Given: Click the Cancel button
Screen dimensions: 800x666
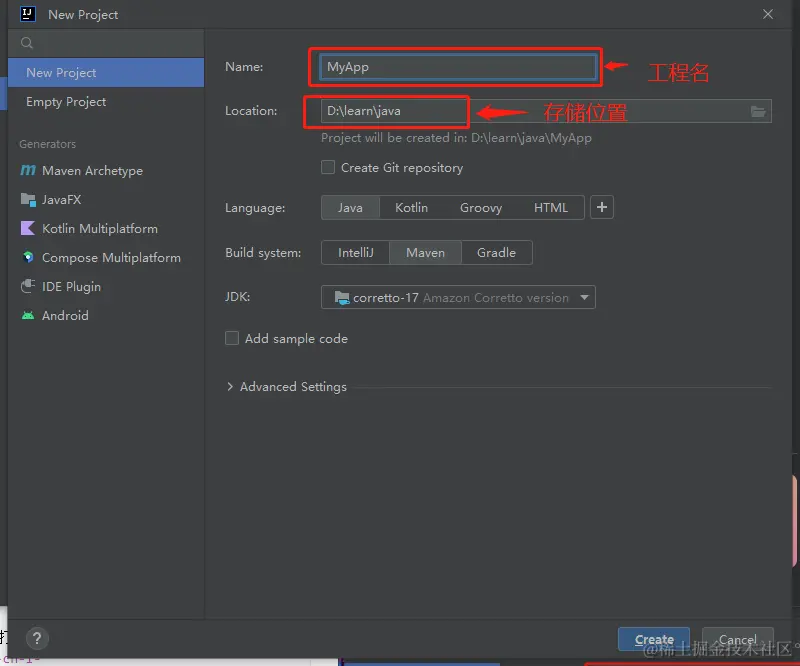Looking at the screenshot, I should [x=737, y=639].
